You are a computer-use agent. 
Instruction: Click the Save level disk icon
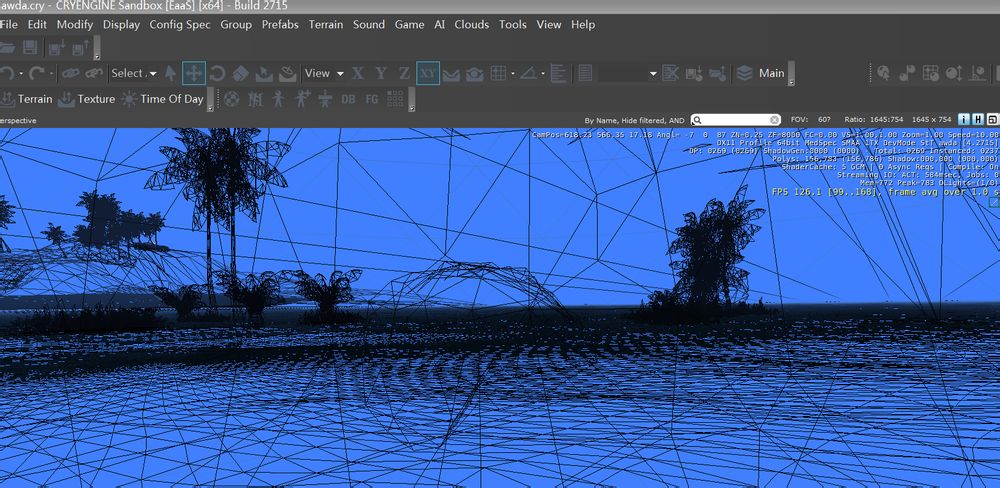click(30, 47)
